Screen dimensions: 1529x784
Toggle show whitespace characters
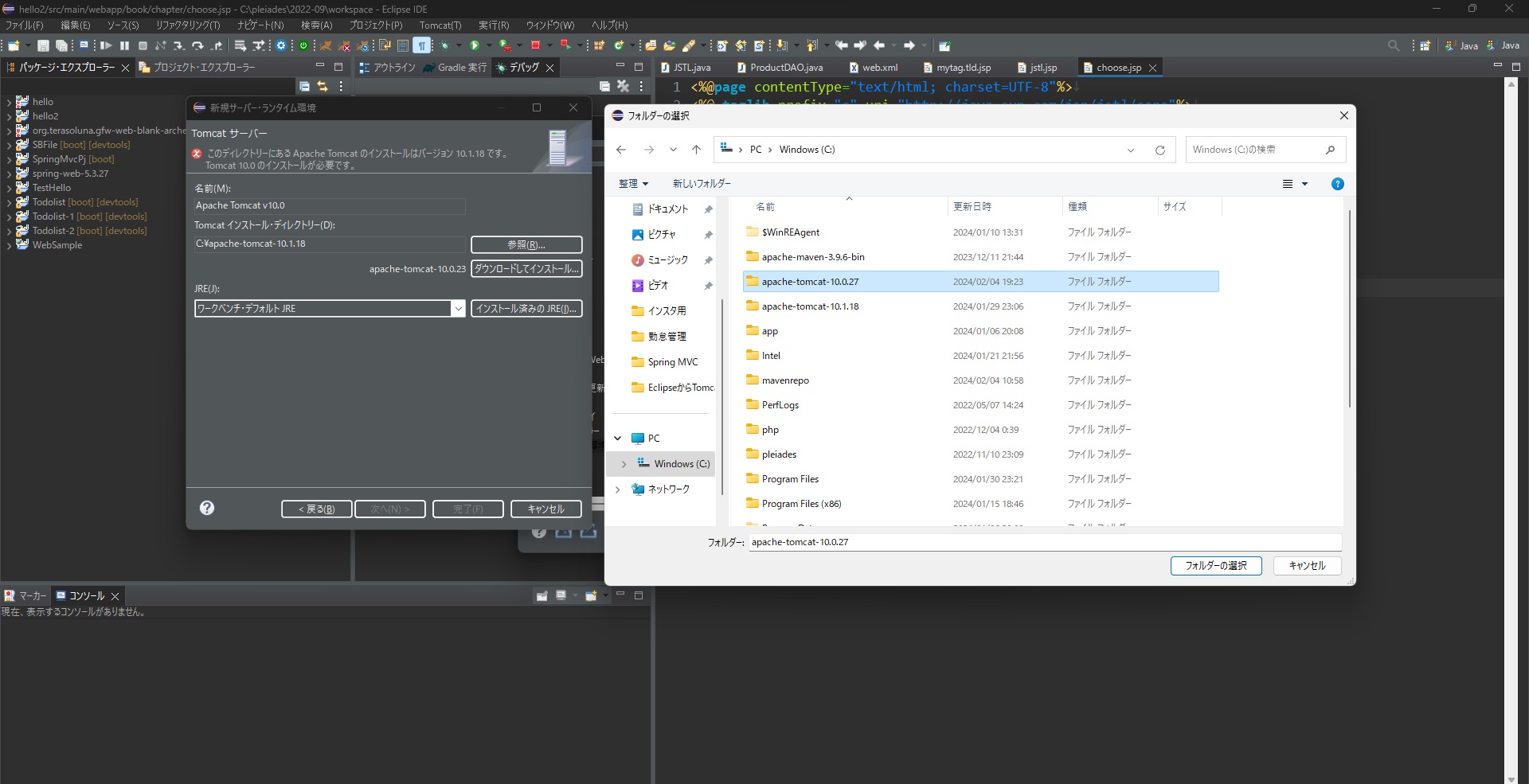422,45
